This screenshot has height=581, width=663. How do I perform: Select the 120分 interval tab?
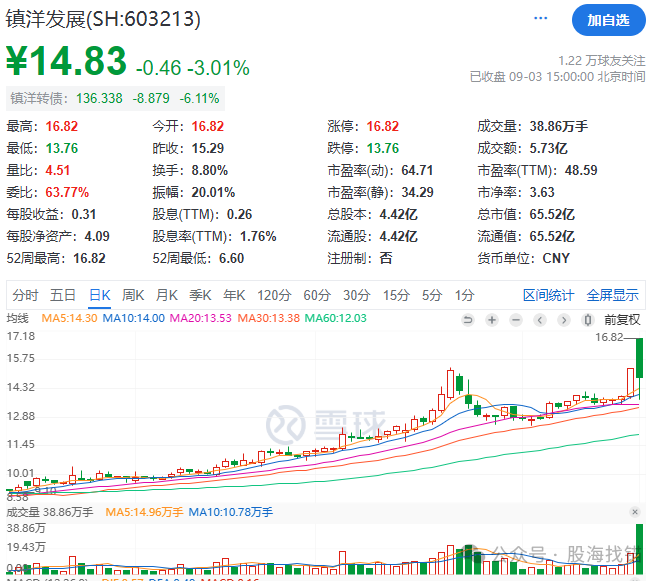coord(274,295)
